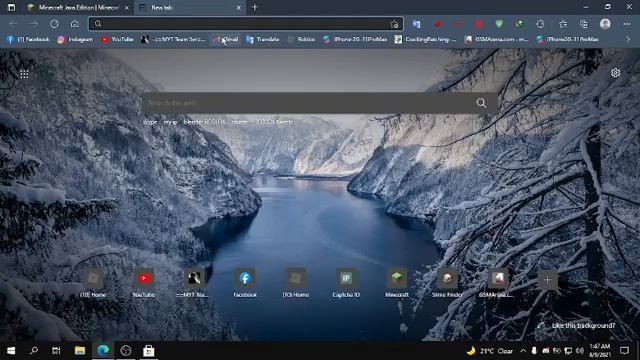This screenshot has width=640, height=360.
Task: Open the 21°C Clear weather widget
Action: (x=490, y=351)
